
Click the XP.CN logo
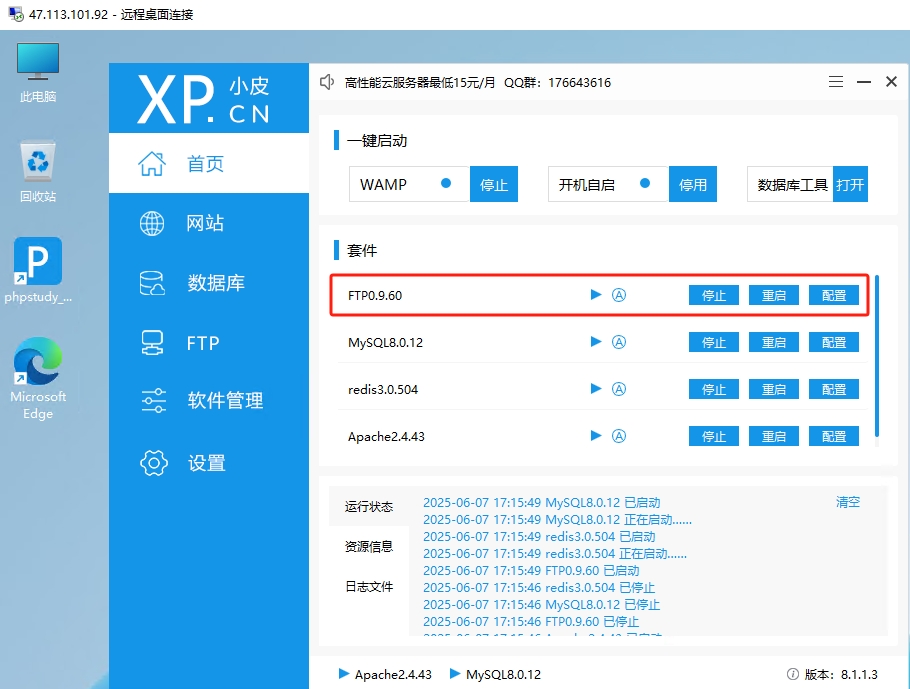pos(204,99)
